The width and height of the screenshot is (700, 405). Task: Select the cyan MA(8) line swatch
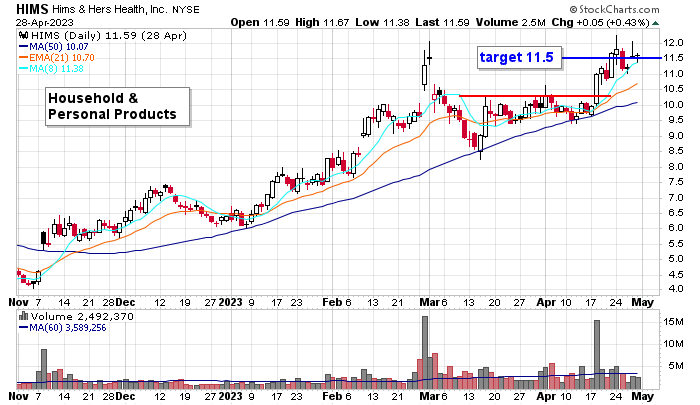coord(23,69)
